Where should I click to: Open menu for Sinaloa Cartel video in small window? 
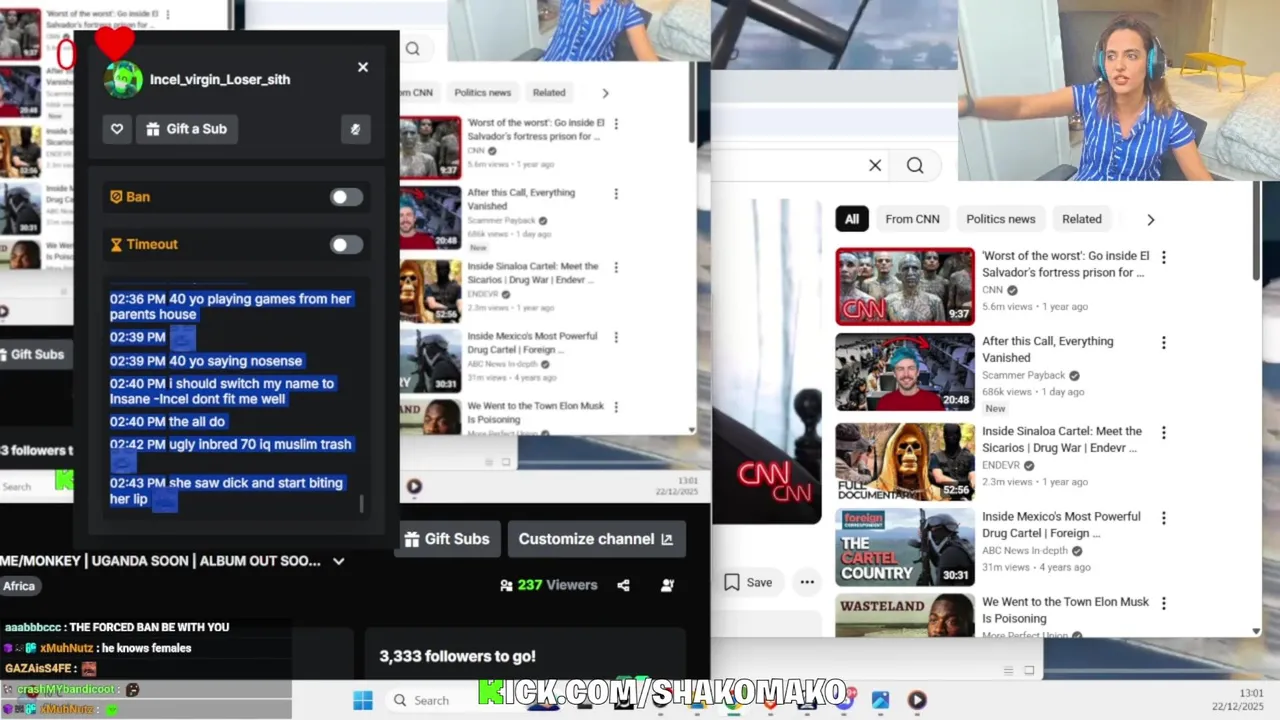click(x=616, y=268)
